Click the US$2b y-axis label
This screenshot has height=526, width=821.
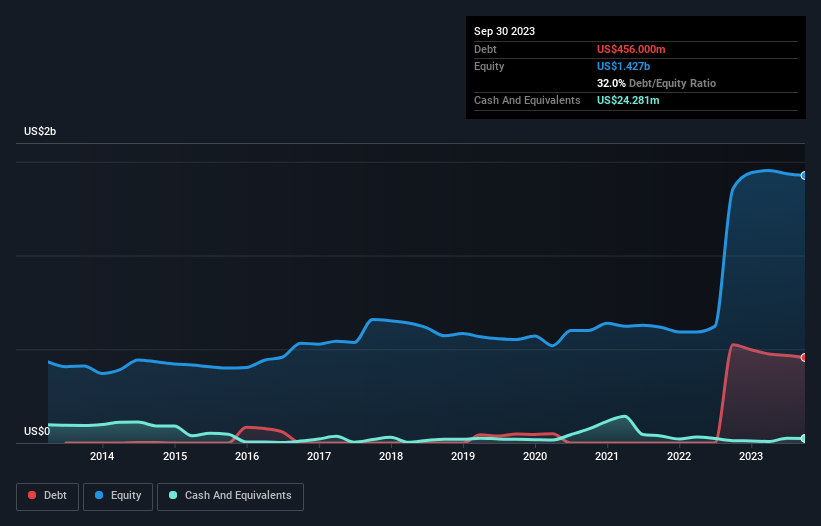[x=40, y=131]
